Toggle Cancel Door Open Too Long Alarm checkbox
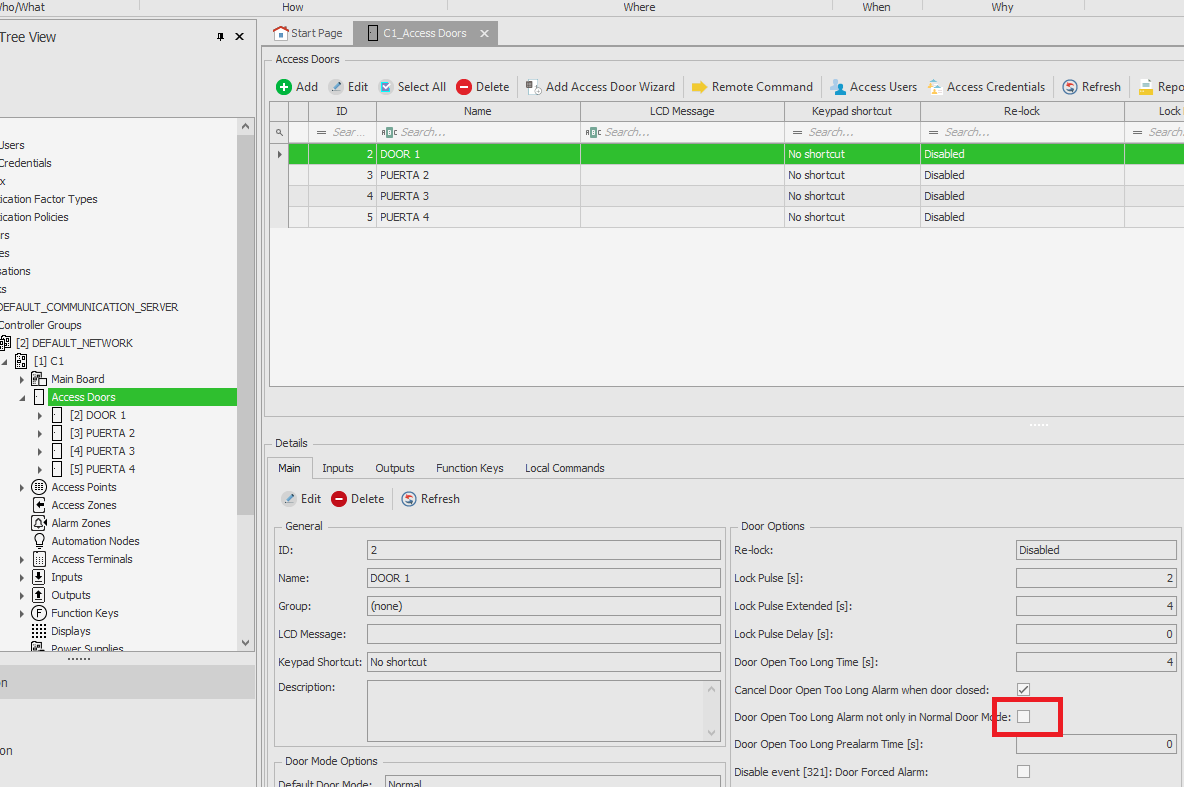 click(1023, 690)
